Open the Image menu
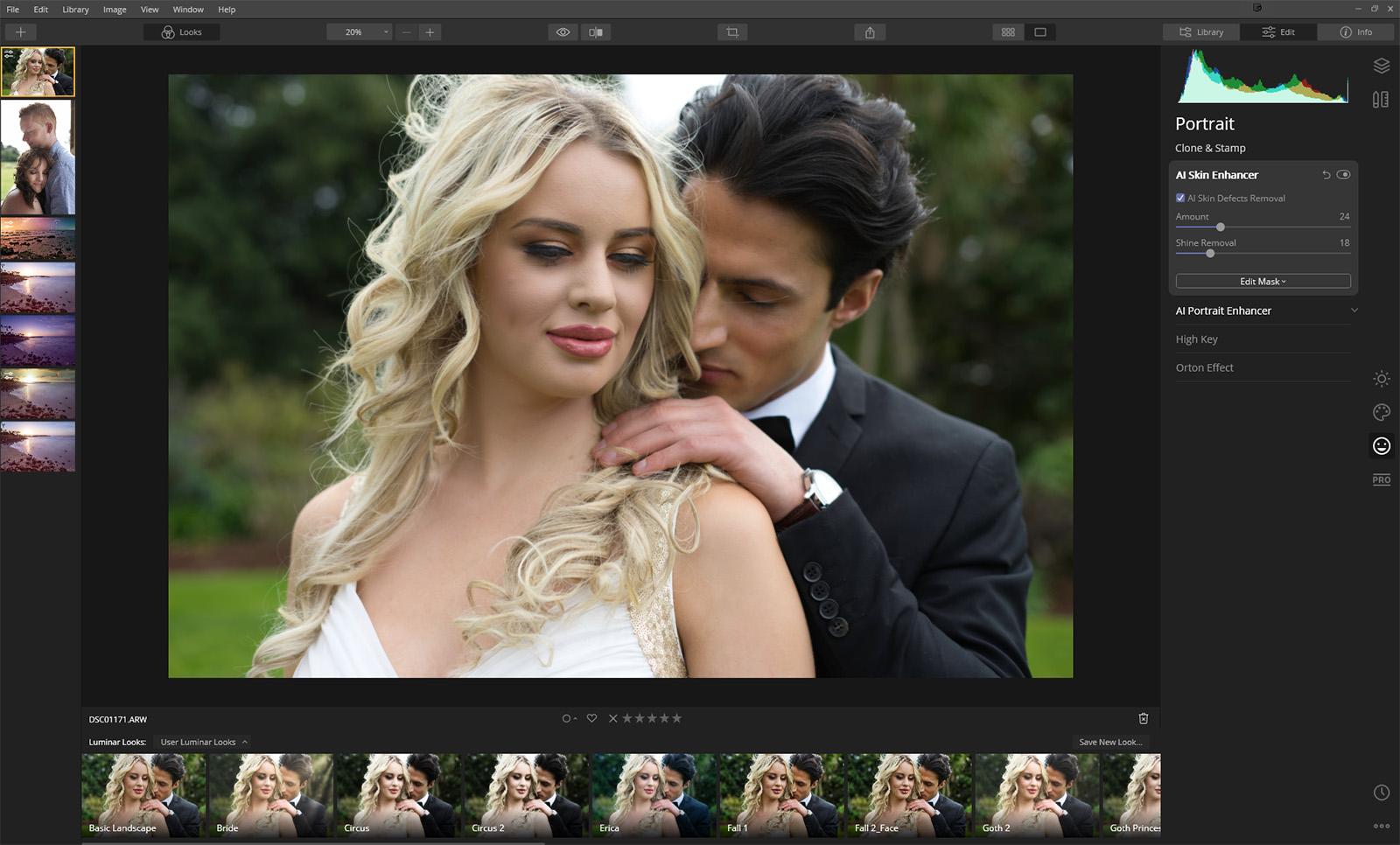 pyautogui.click(x=115, y=10)
